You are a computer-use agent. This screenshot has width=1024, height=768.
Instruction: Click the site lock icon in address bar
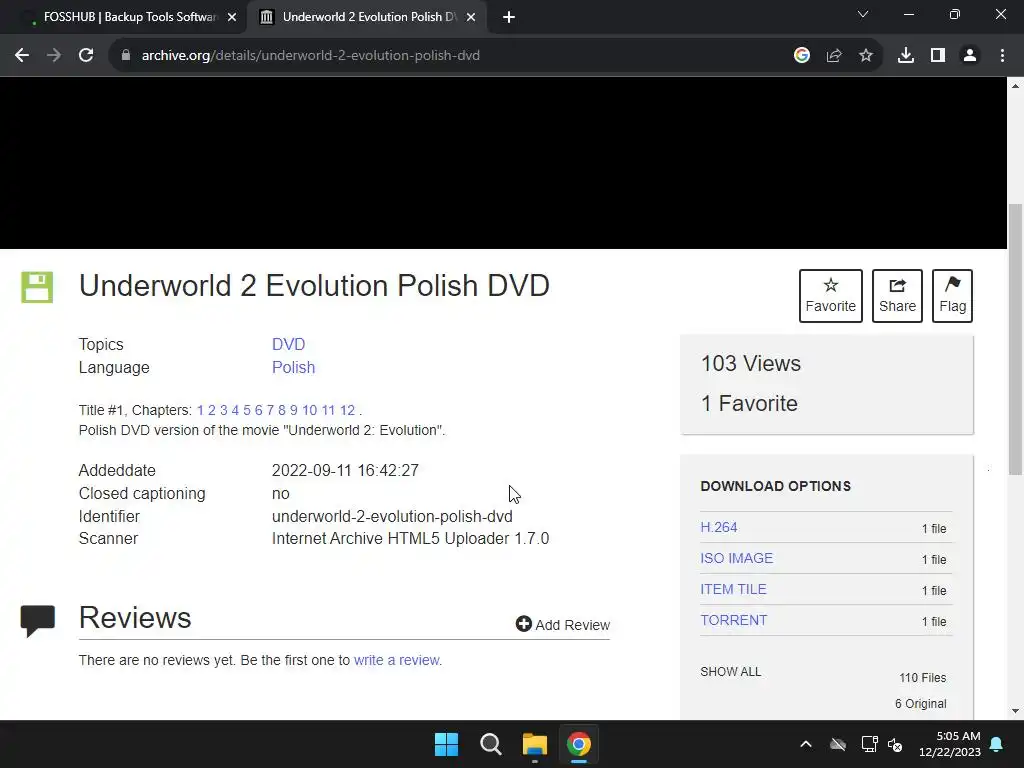tap(126, 56)
